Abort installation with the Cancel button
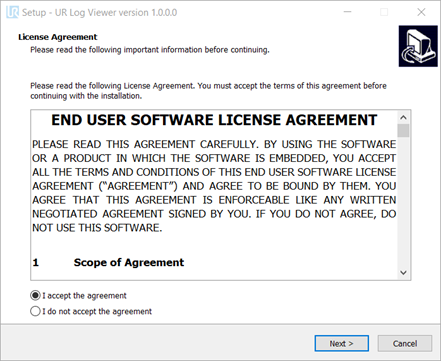The width and height of the screenshot is (441, 361). point(405,343)
